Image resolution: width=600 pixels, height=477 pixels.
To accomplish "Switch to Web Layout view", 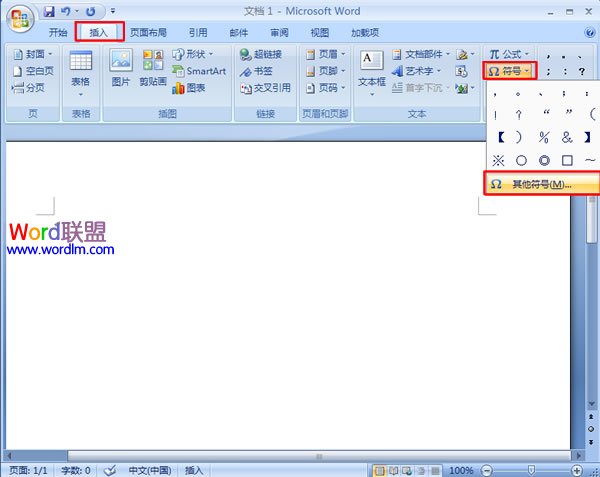I will coord(407,470).
